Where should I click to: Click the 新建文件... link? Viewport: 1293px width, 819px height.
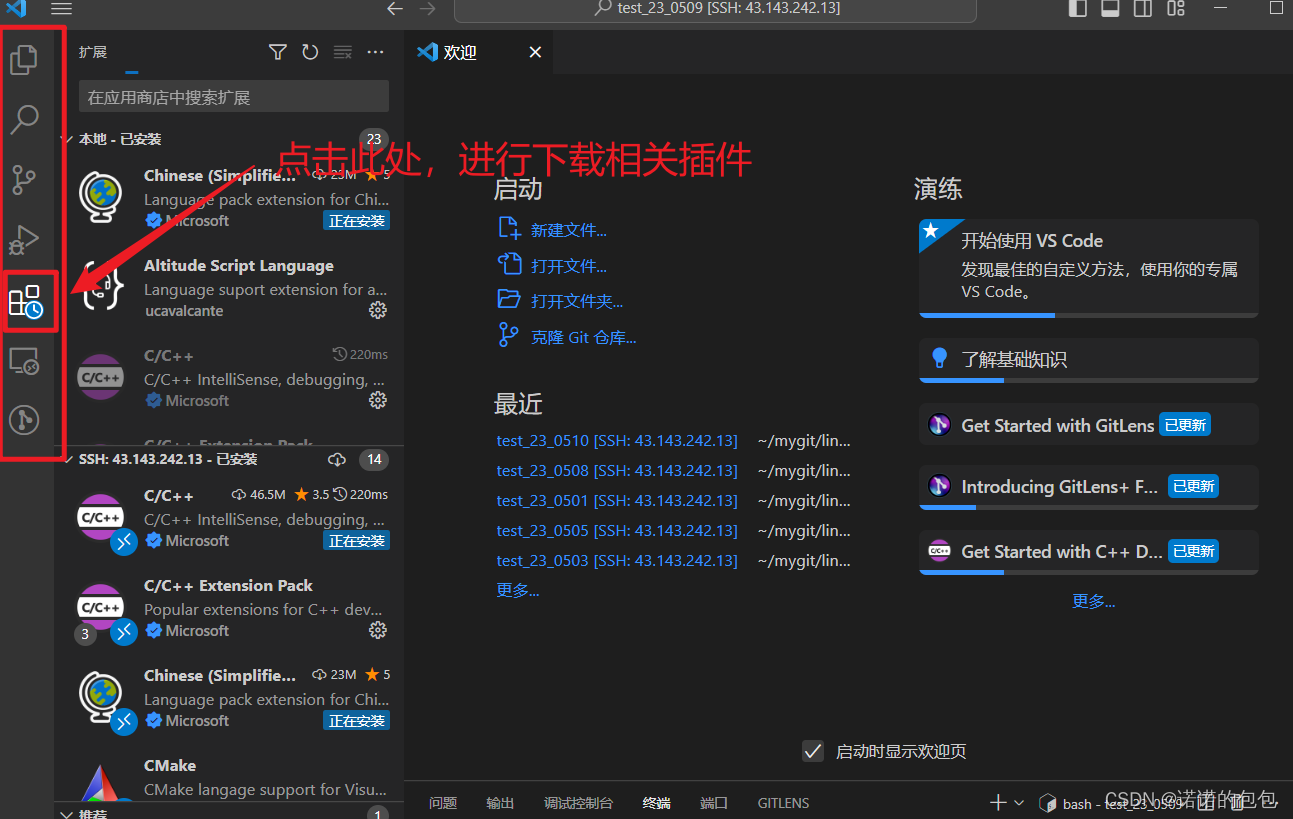pyautogui.click(x=568, y=230)
